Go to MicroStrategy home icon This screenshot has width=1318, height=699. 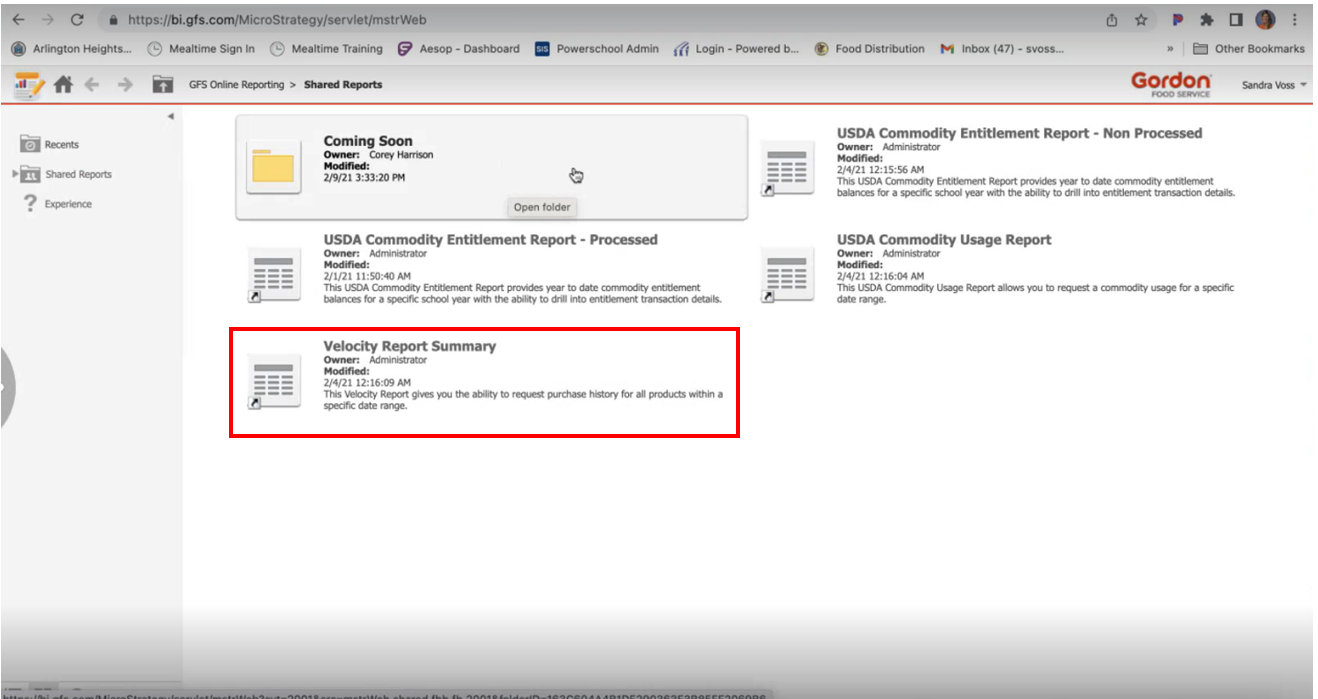point(63,85)
